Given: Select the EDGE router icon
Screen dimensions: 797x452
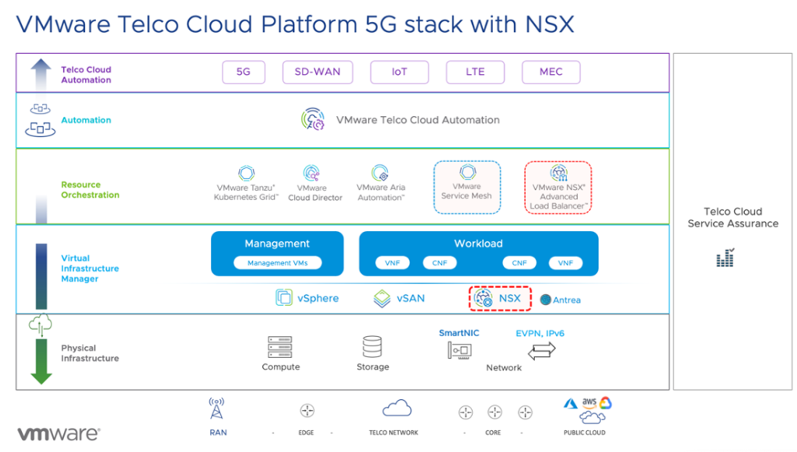Looking at the screenshot, I should pos(307,410).
